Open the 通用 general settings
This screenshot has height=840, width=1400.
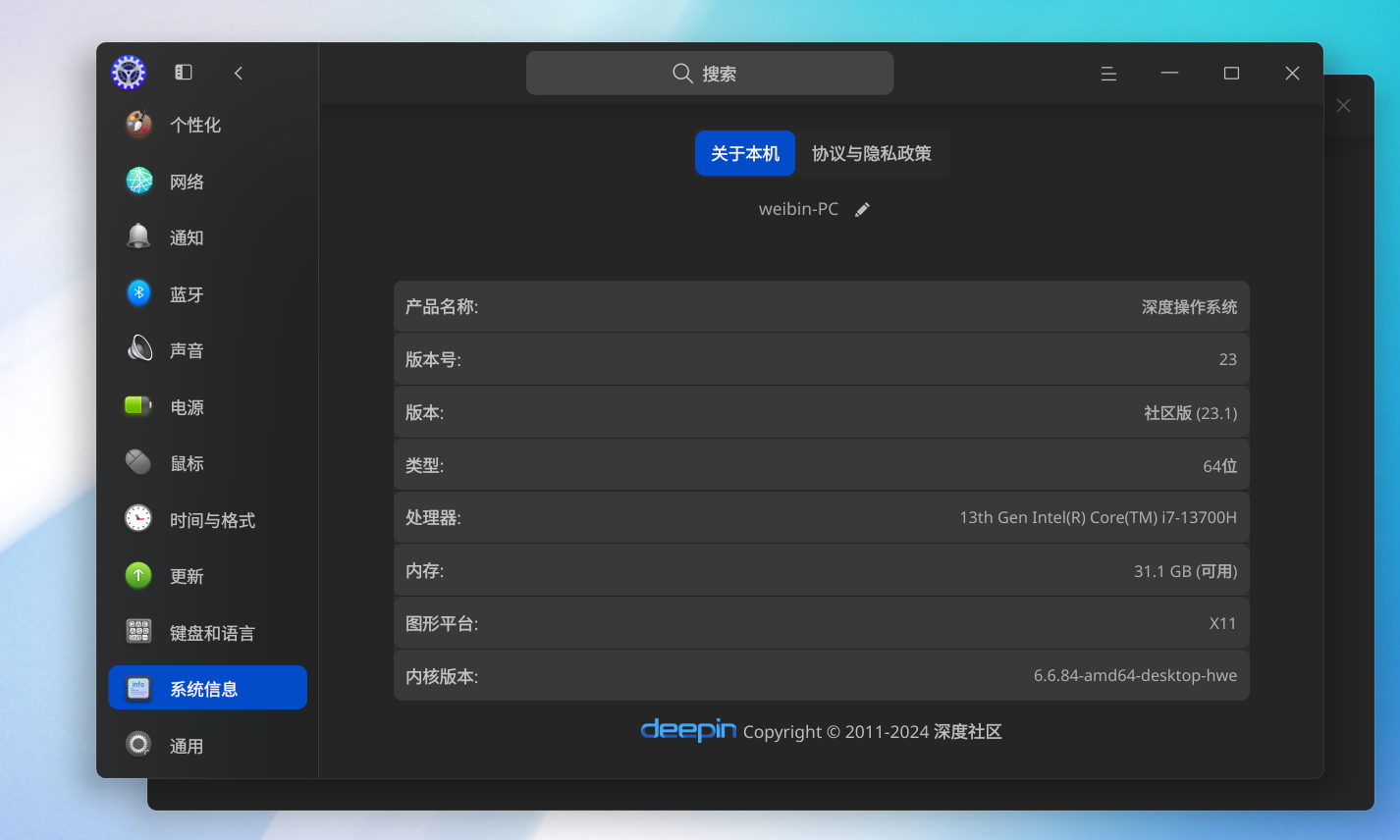pos(207,746)
